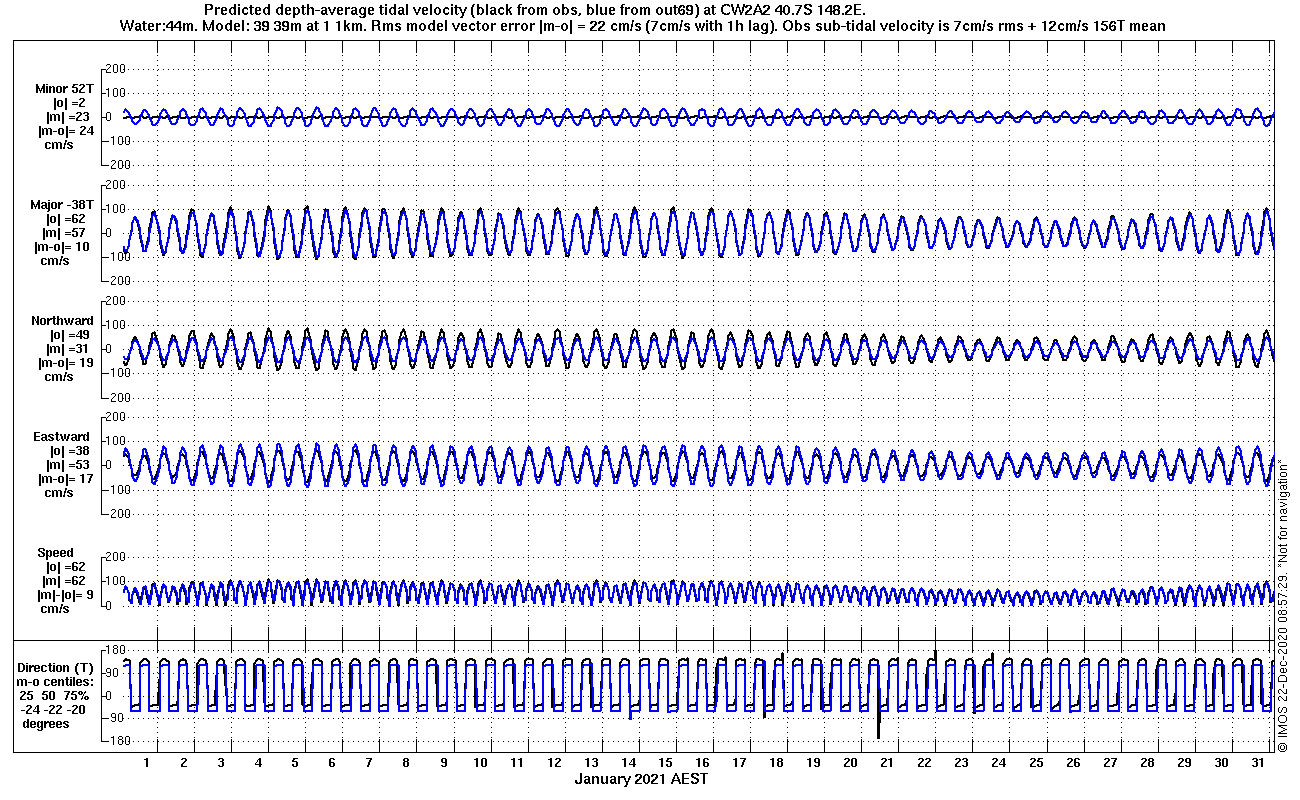Click '|m-o|= 10' in the Major panel
This screenshot has height=800, width=1300.
(x=64, y=247)
